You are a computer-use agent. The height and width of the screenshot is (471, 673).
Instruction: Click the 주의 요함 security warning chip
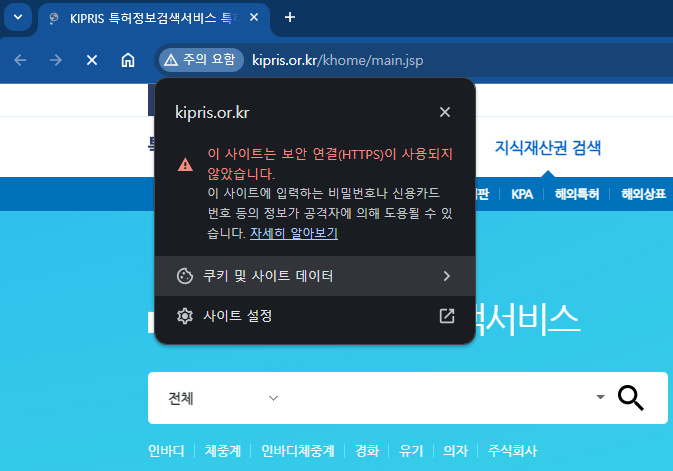pyautogui.click(x=201, y=60)
